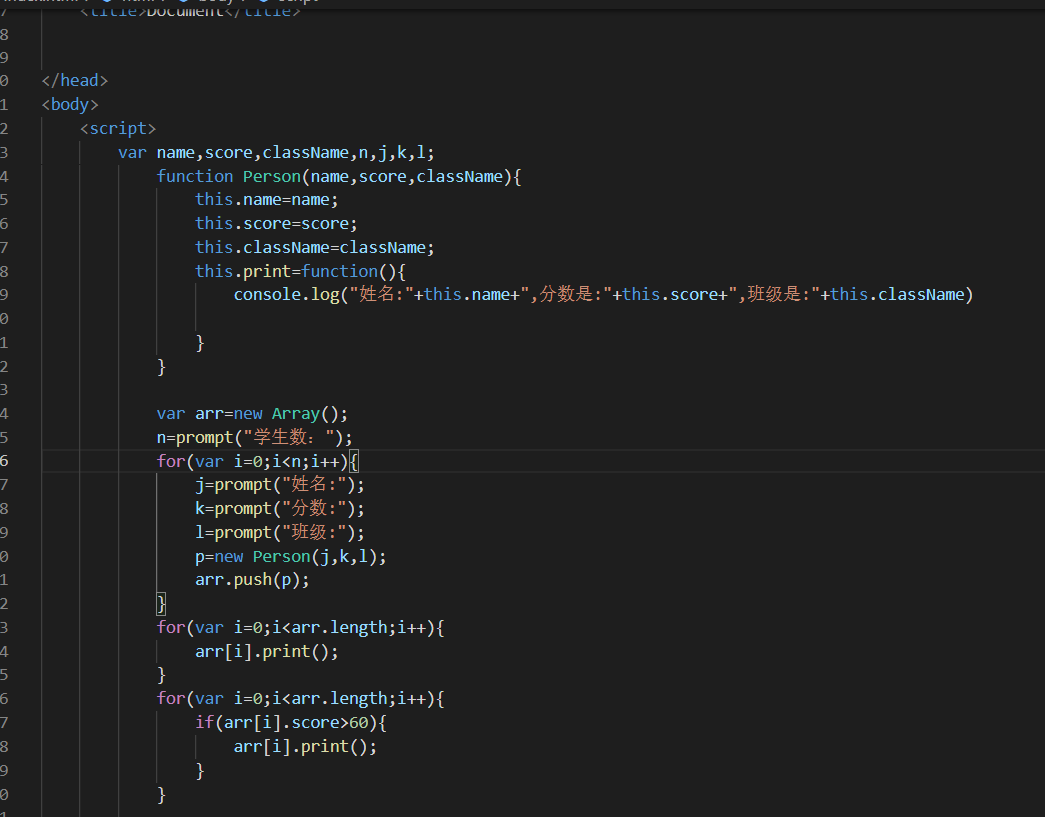1045x817 pixels.
Task: Click the l=prompt("班级:") line
Action: point(280,532)
